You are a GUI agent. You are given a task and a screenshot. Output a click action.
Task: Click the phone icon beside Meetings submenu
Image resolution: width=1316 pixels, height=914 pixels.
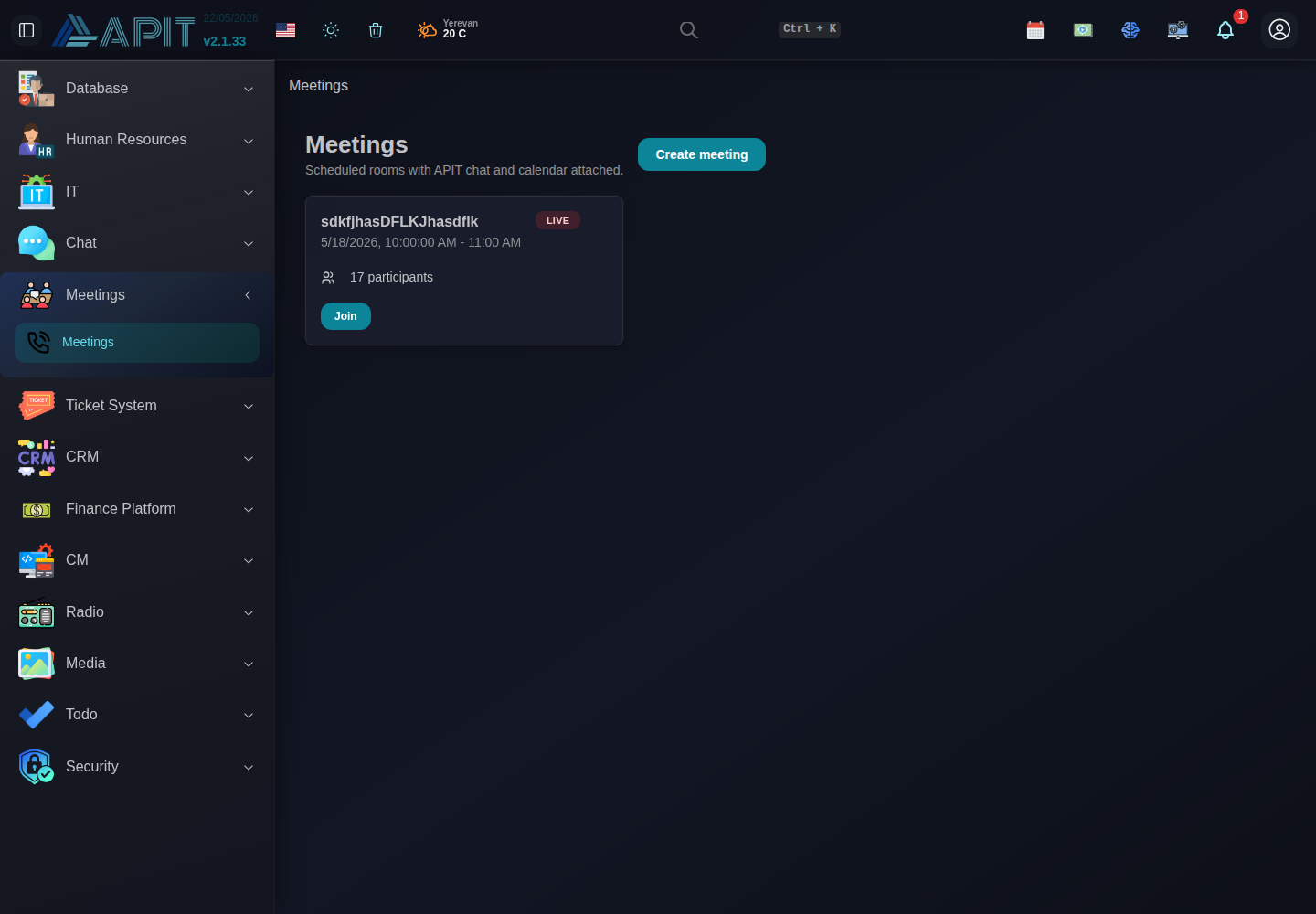[38, 343]
